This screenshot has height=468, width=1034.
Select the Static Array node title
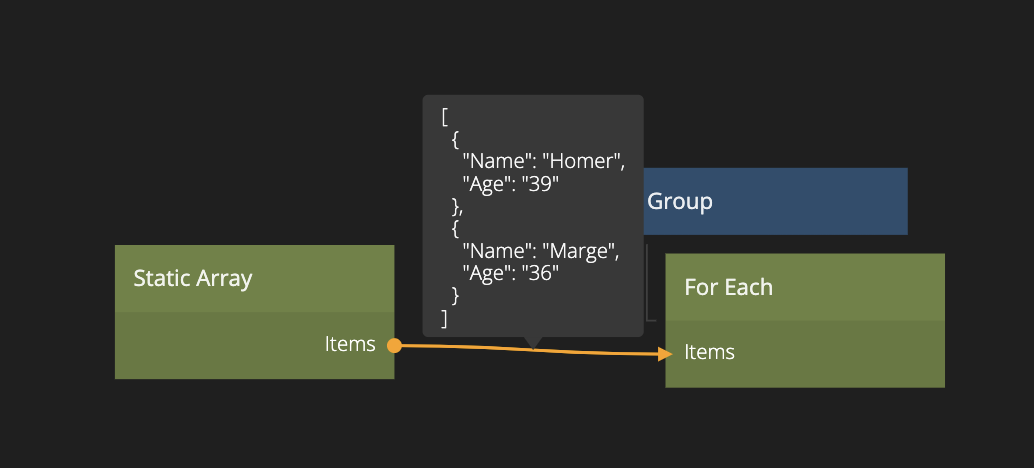(x=193, y=278)
